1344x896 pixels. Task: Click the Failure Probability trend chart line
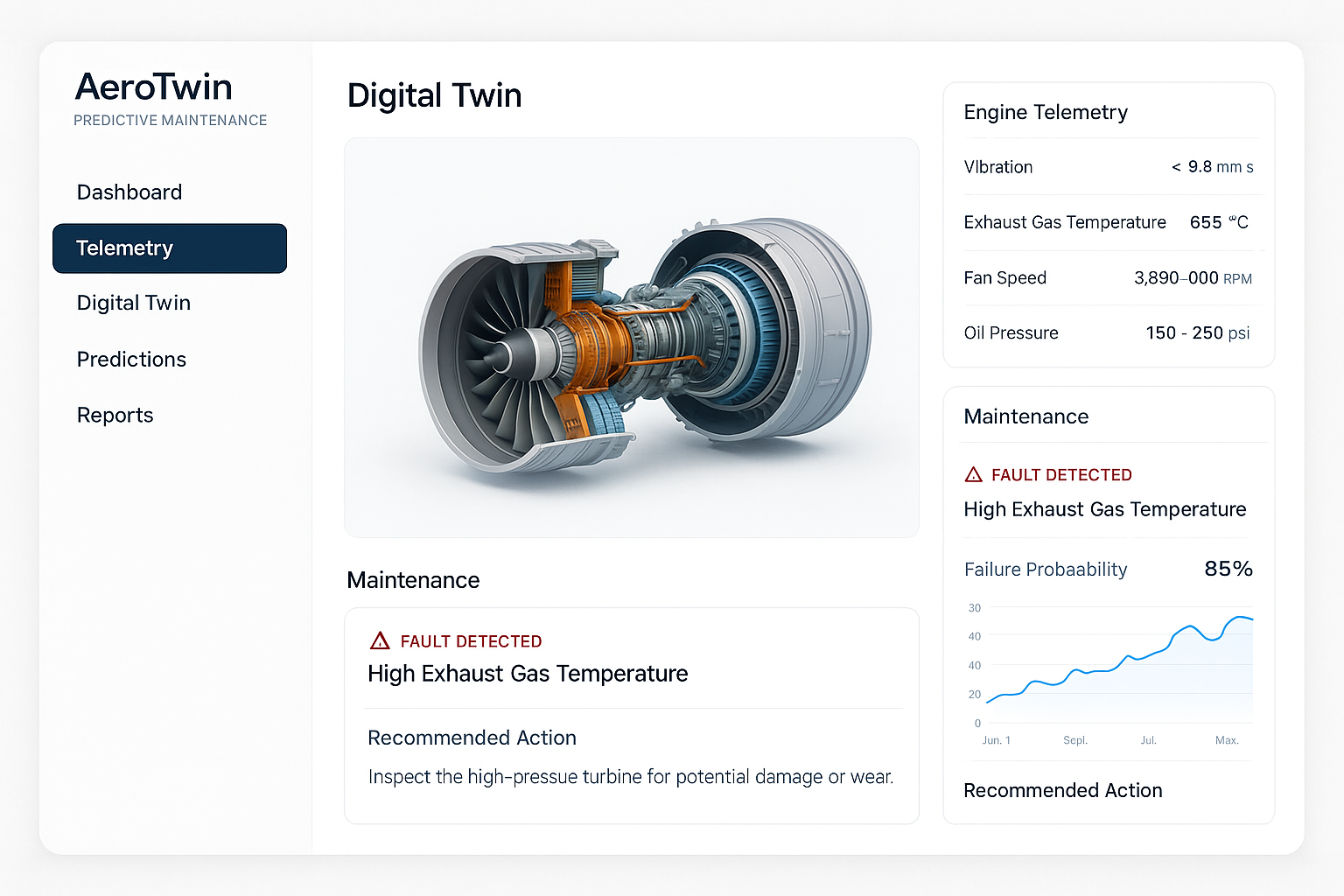click(1120, 661)
